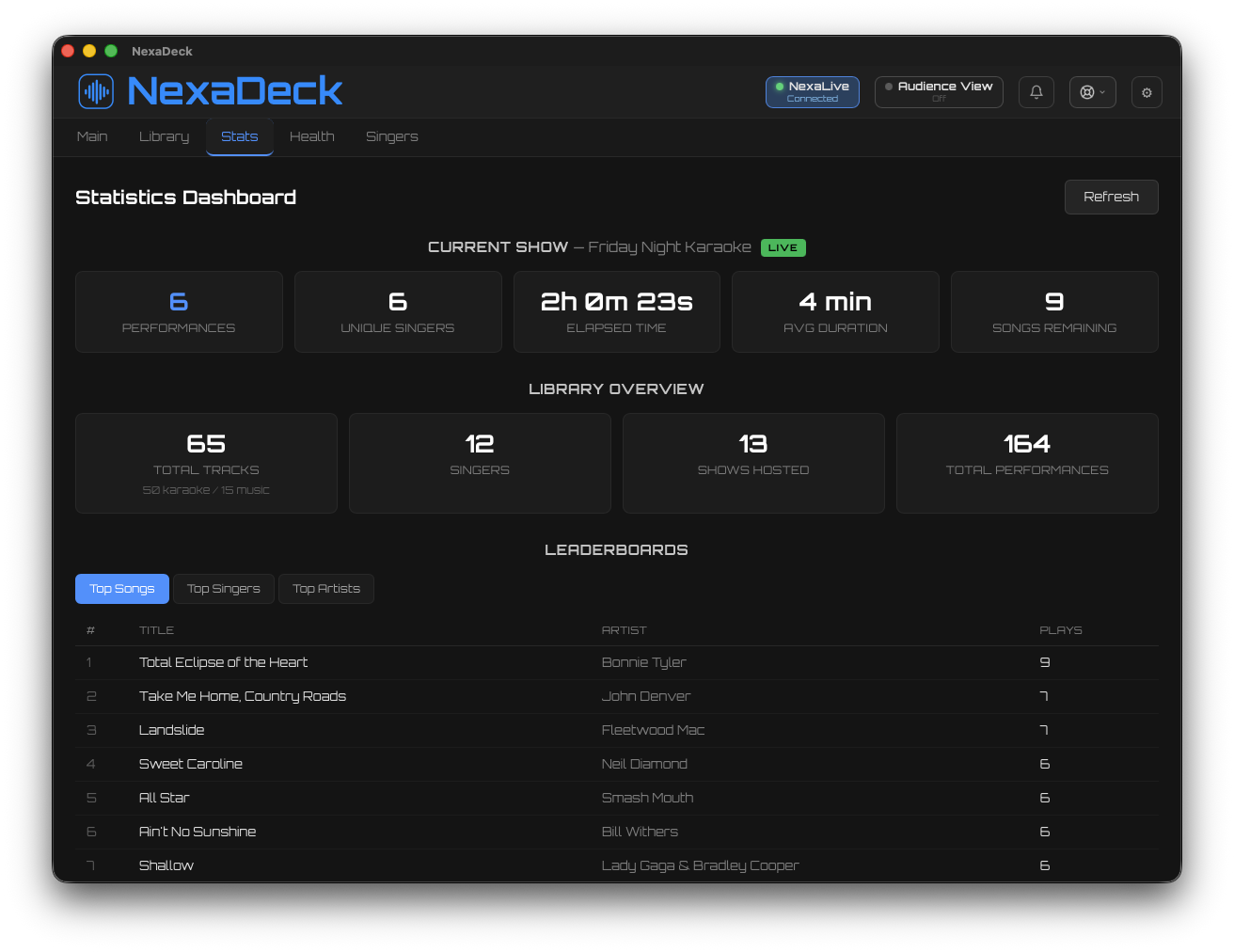
Task: Open settings with the gear icon
Action: [x=1147, y=92]
